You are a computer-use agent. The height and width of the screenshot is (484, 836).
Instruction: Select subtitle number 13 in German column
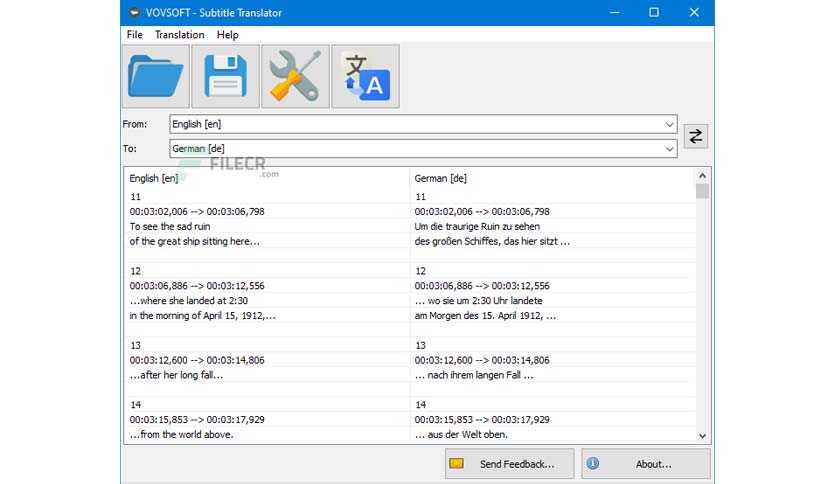click(421, 345)
